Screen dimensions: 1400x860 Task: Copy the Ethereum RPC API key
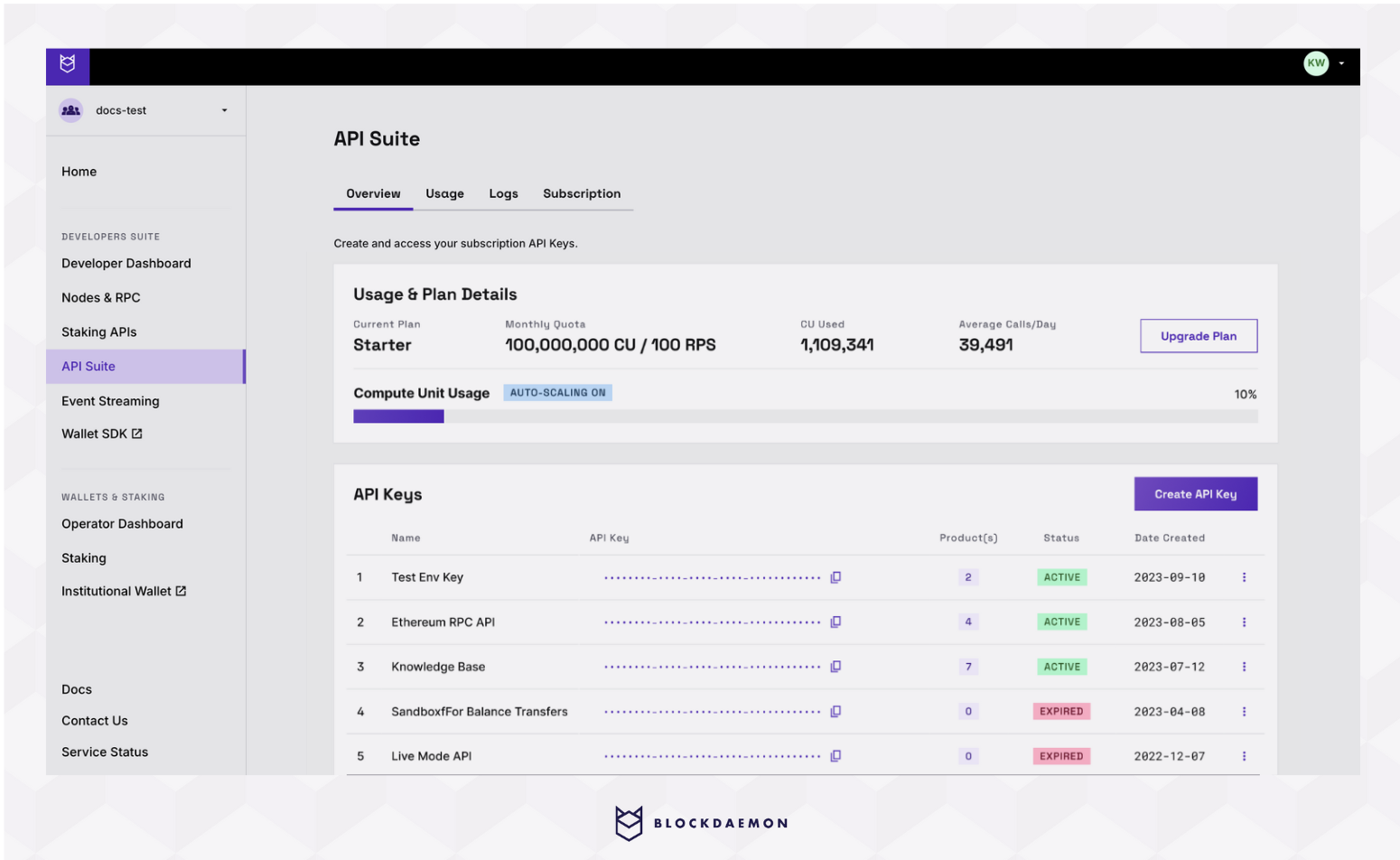[x=835, y=622]
